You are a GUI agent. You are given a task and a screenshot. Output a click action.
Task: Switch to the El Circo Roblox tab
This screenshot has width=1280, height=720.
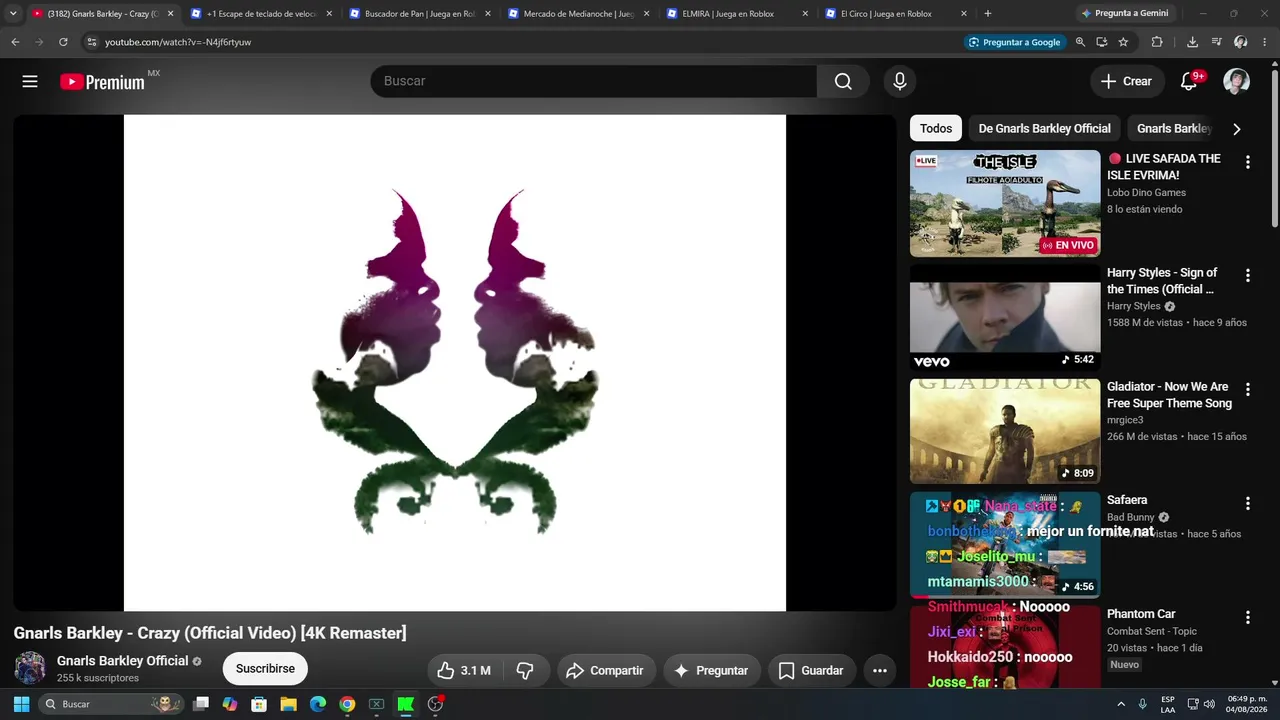894,14
